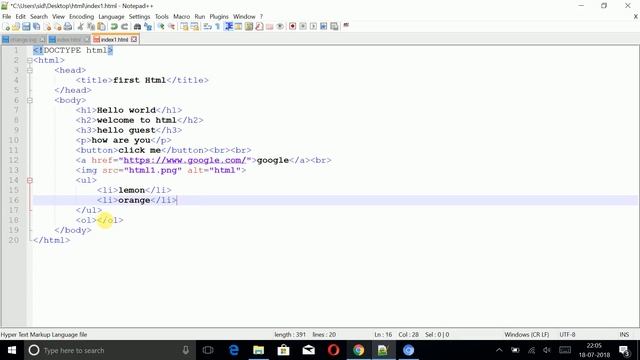Open the Plugins menu

(219, 16)
